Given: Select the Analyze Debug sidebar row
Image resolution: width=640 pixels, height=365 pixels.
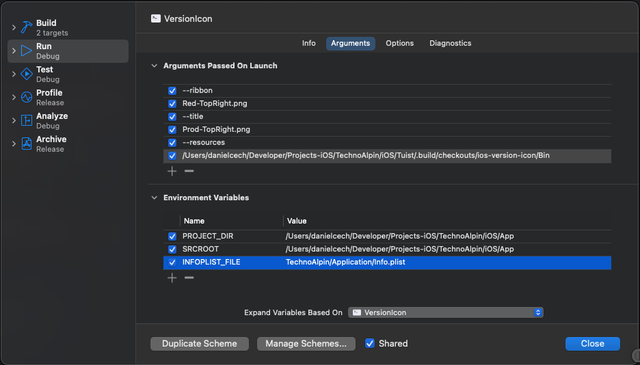Looking at the screenshot, I should (68, 121).
